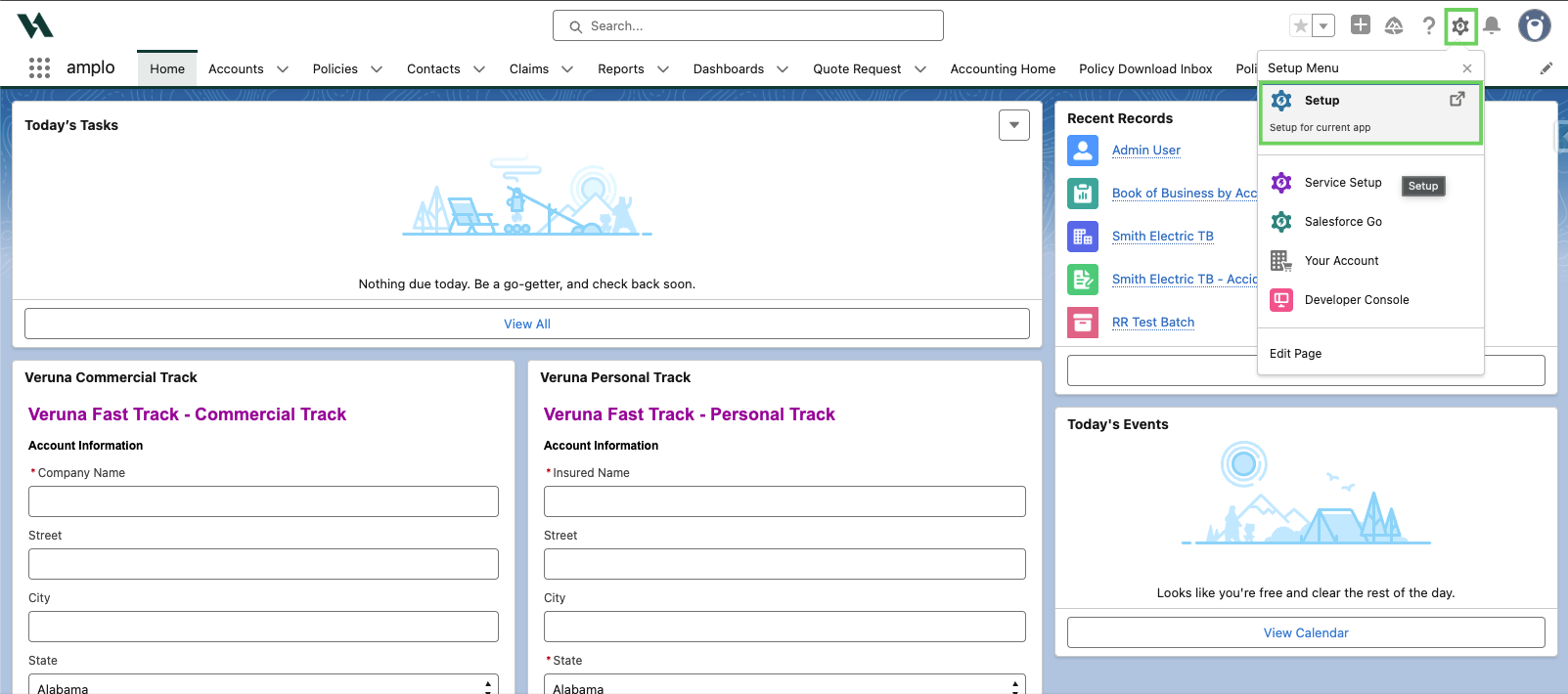Click the Admin User record icon
This screenshot has width=1568, height=694.
pos(1083,151)
